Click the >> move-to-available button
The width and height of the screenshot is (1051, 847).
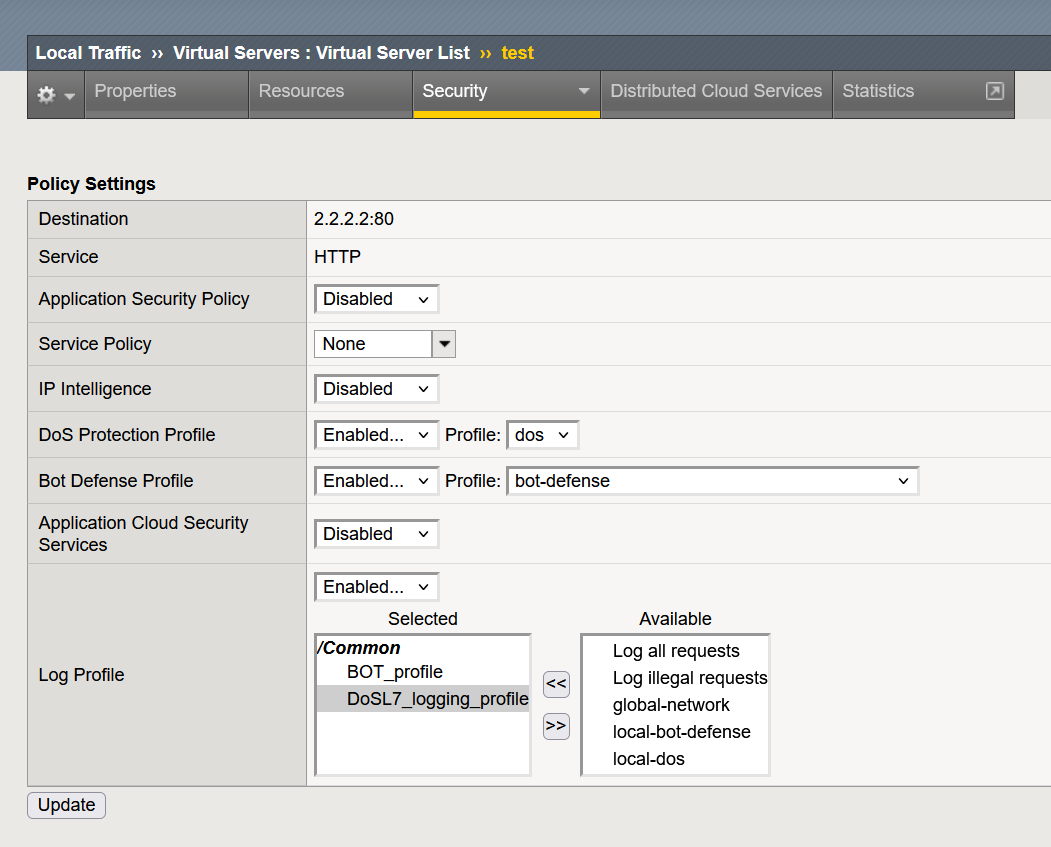[x=556, y=726]
